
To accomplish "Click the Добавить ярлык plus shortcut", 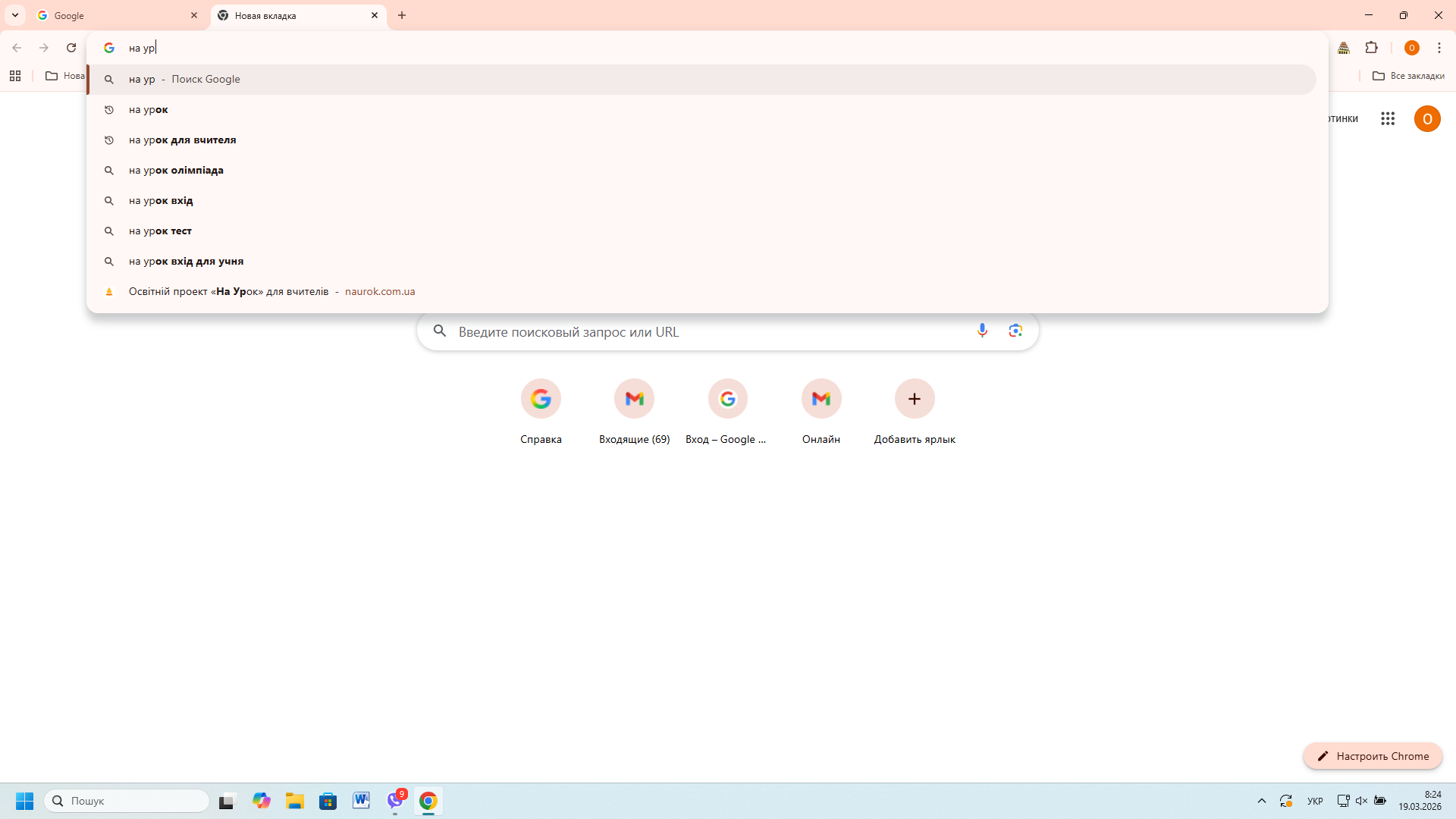I will 915,399.
